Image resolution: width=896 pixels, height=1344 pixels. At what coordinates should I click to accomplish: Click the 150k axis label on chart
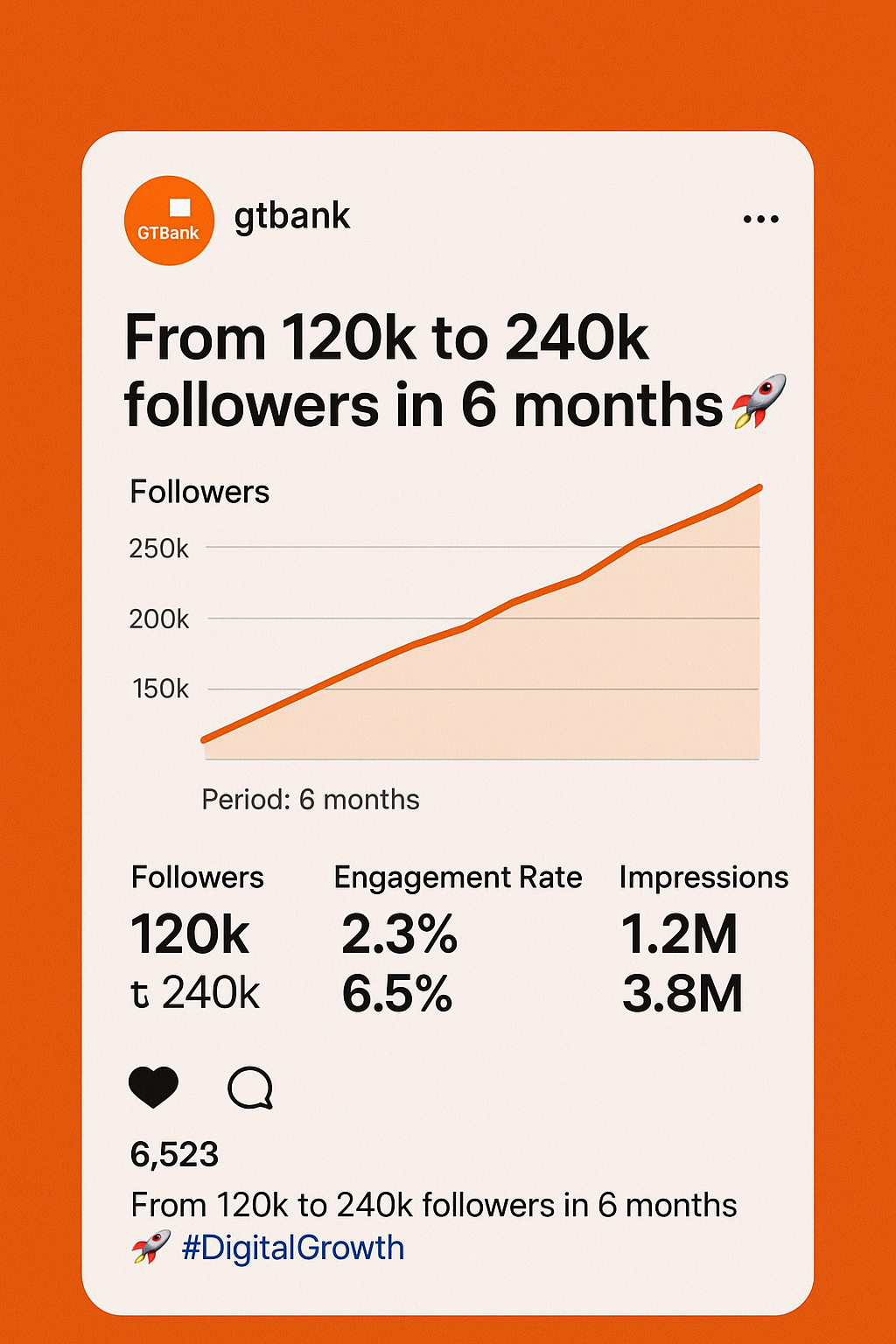(160, 689)
